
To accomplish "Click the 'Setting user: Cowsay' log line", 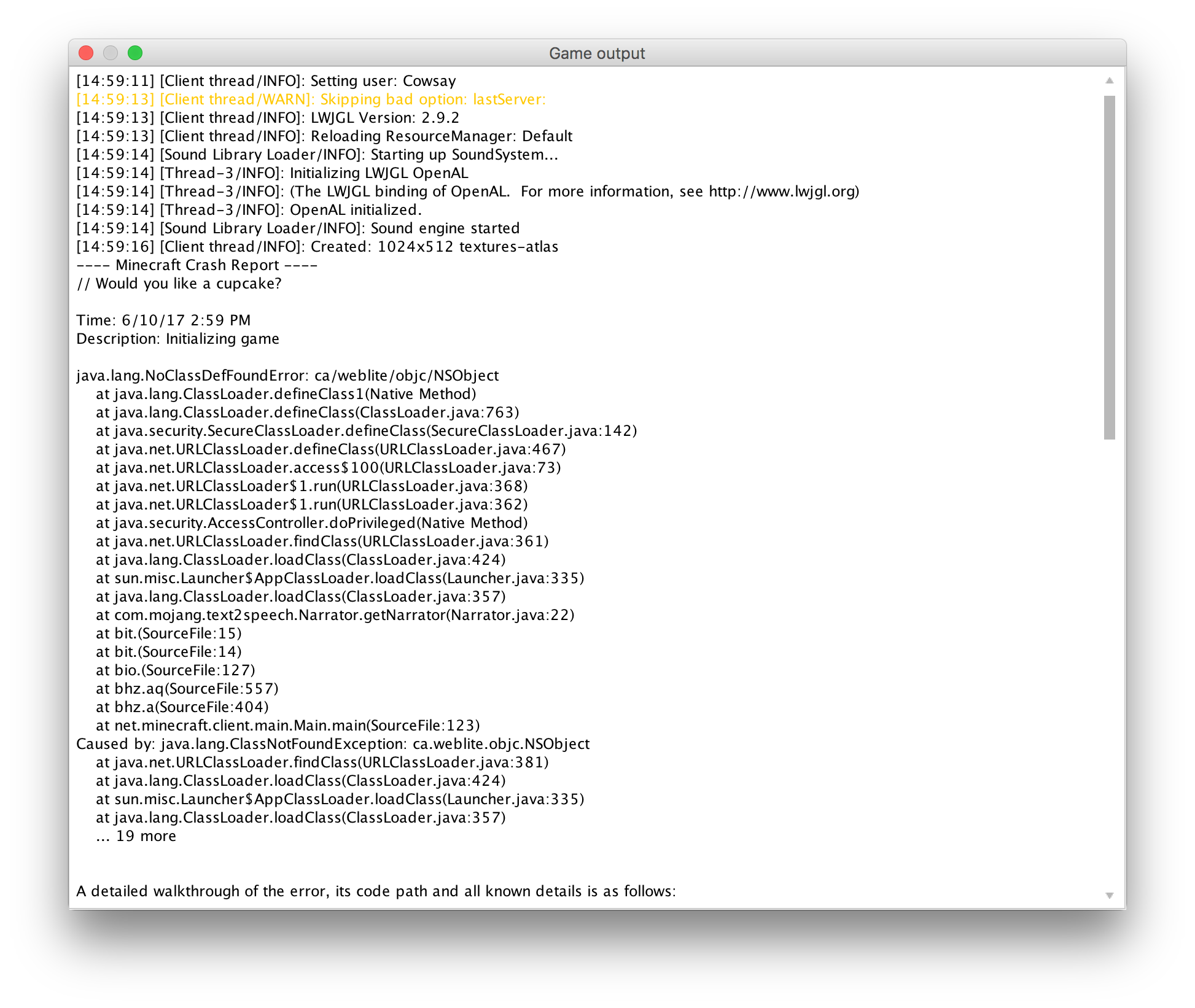I will coord(266,81).
